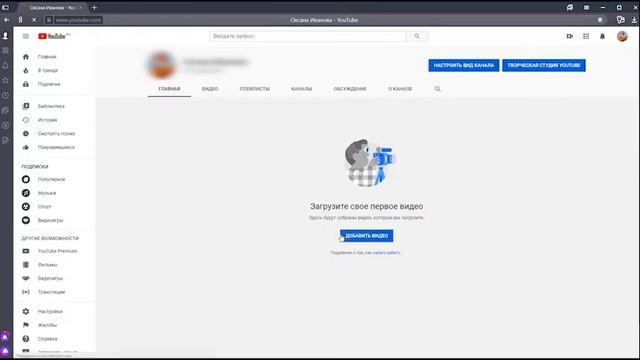Stop page loading with X button
Screen dimensions: 640x360
[x=34, y=20]
